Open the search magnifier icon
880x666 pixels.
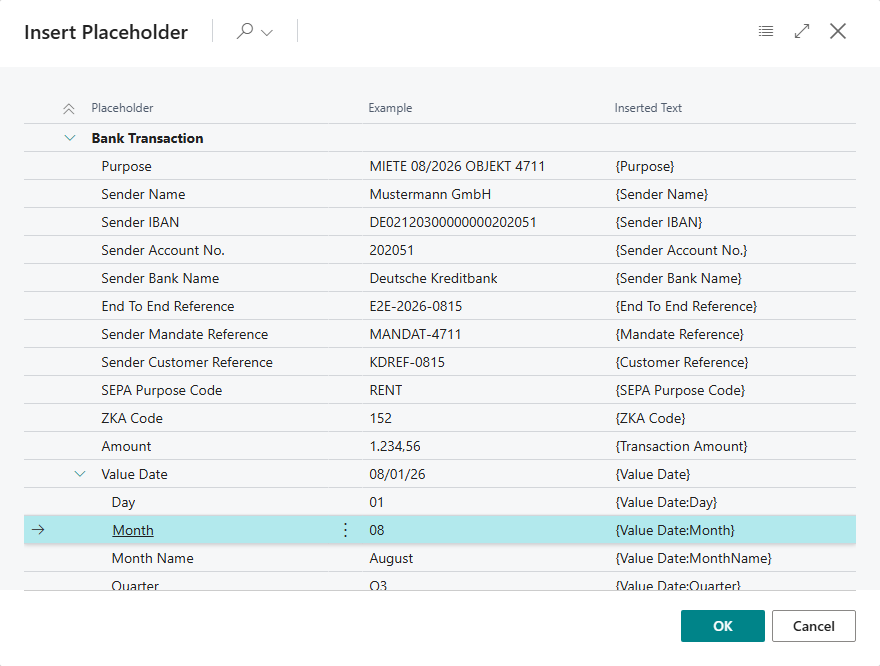click(x=245, y=31)
